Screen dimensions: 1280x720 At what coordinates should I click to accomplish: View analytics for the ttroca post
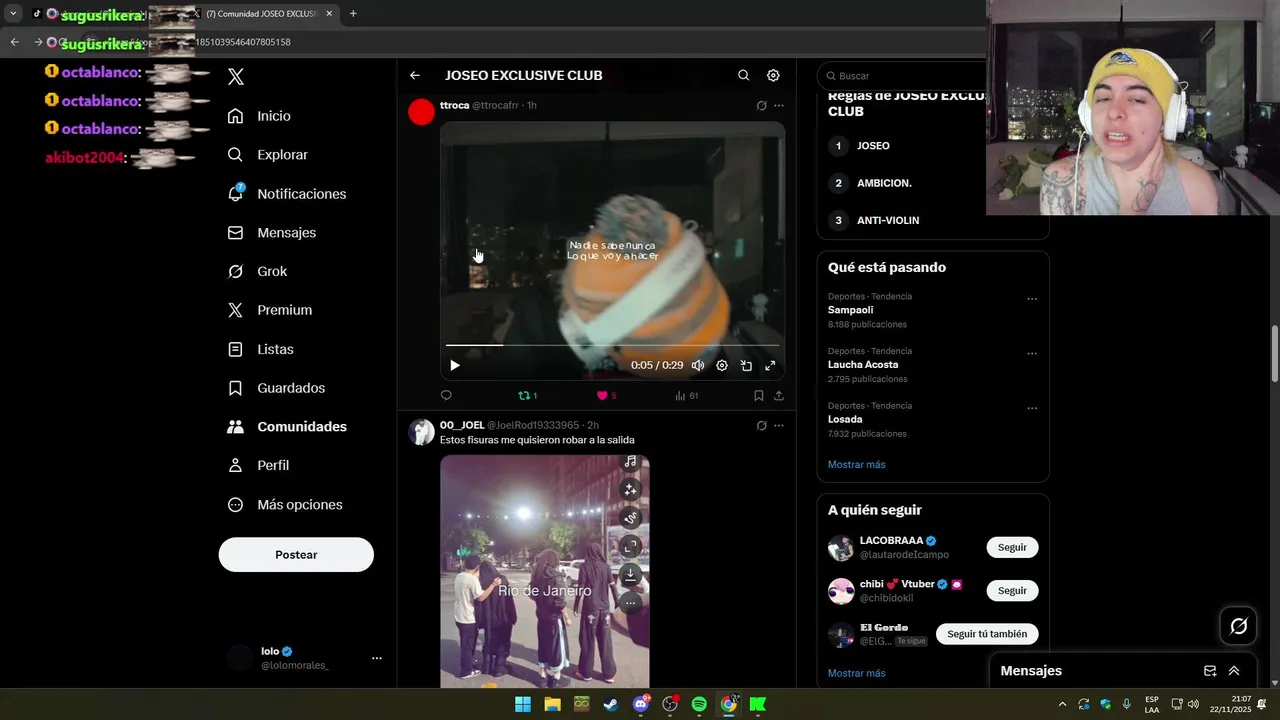pos(686,396)
